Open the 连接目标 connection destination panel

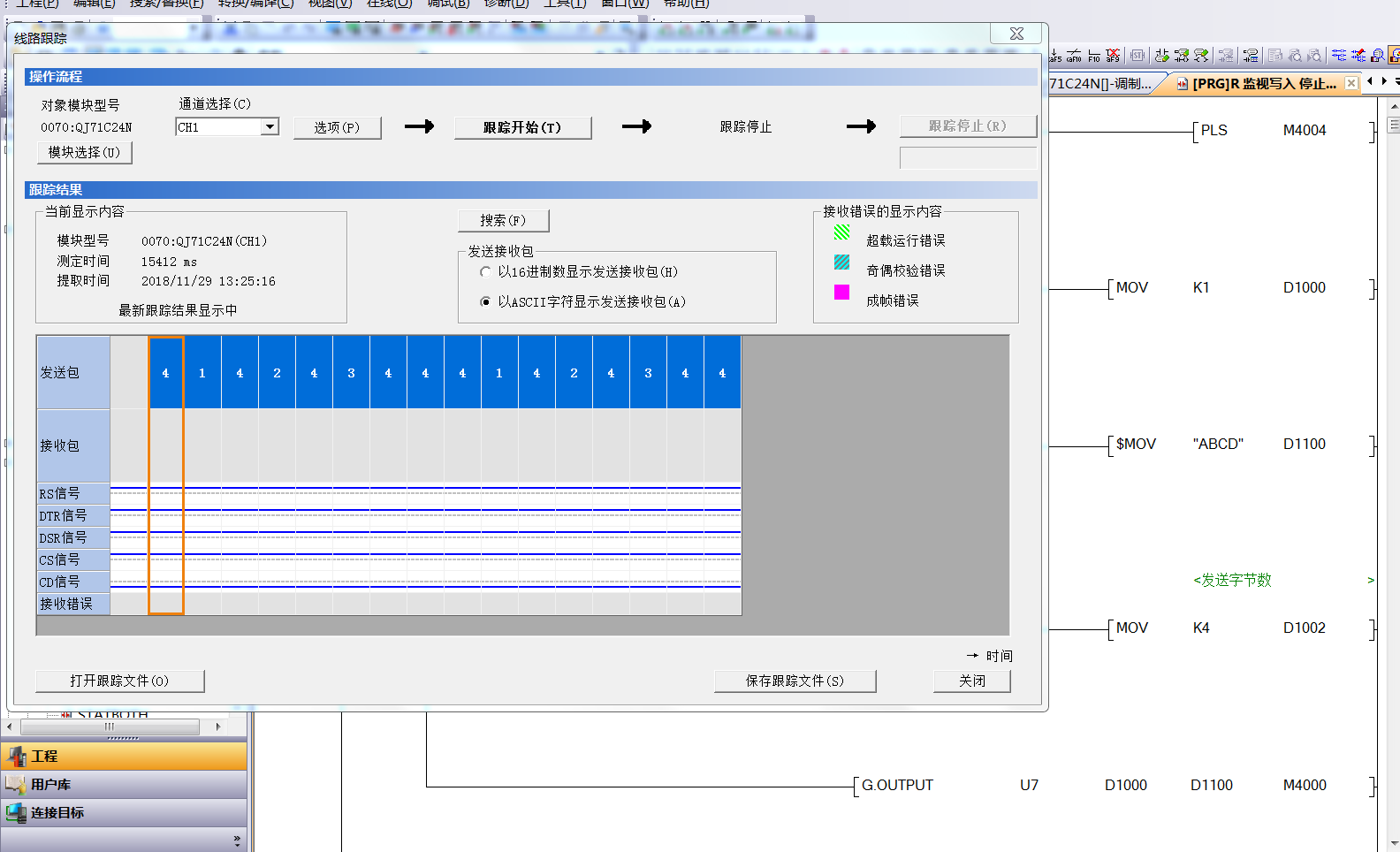pyautogui.click(x=57, y=813)
